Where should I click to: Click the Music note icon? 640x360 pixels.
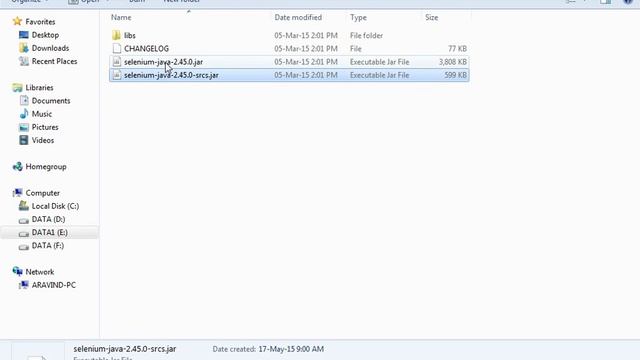(x=24, y=114)
